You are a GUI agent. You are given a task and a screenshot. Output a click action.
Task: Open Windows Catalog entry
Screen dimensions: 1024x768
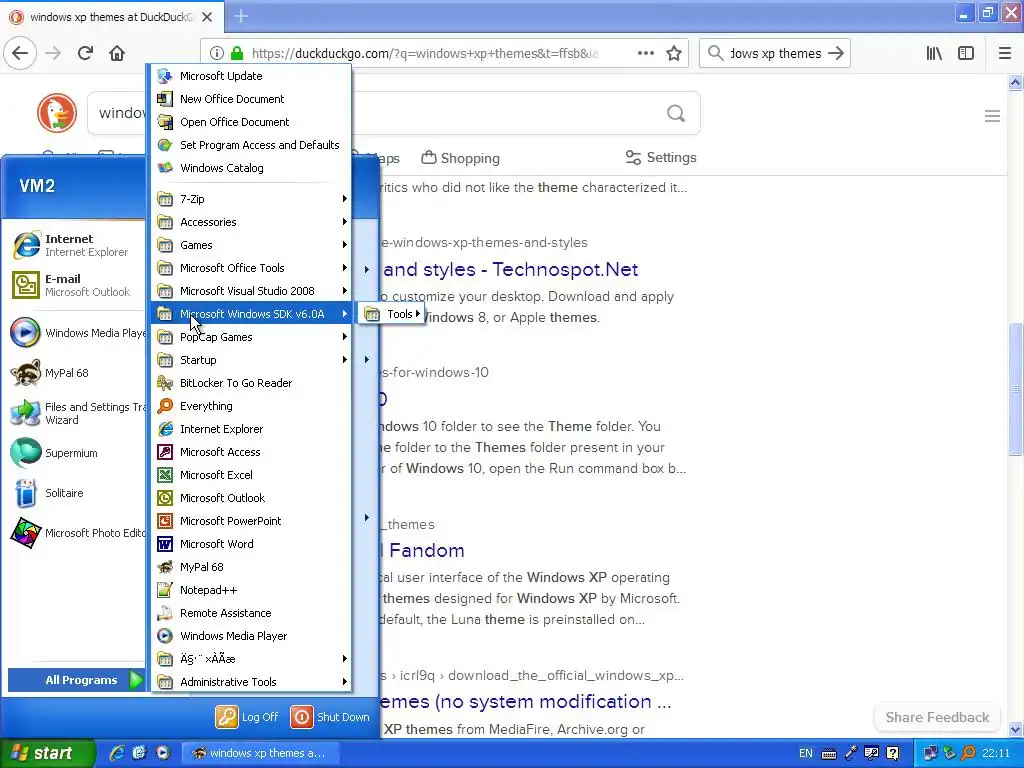click(251, 168)
